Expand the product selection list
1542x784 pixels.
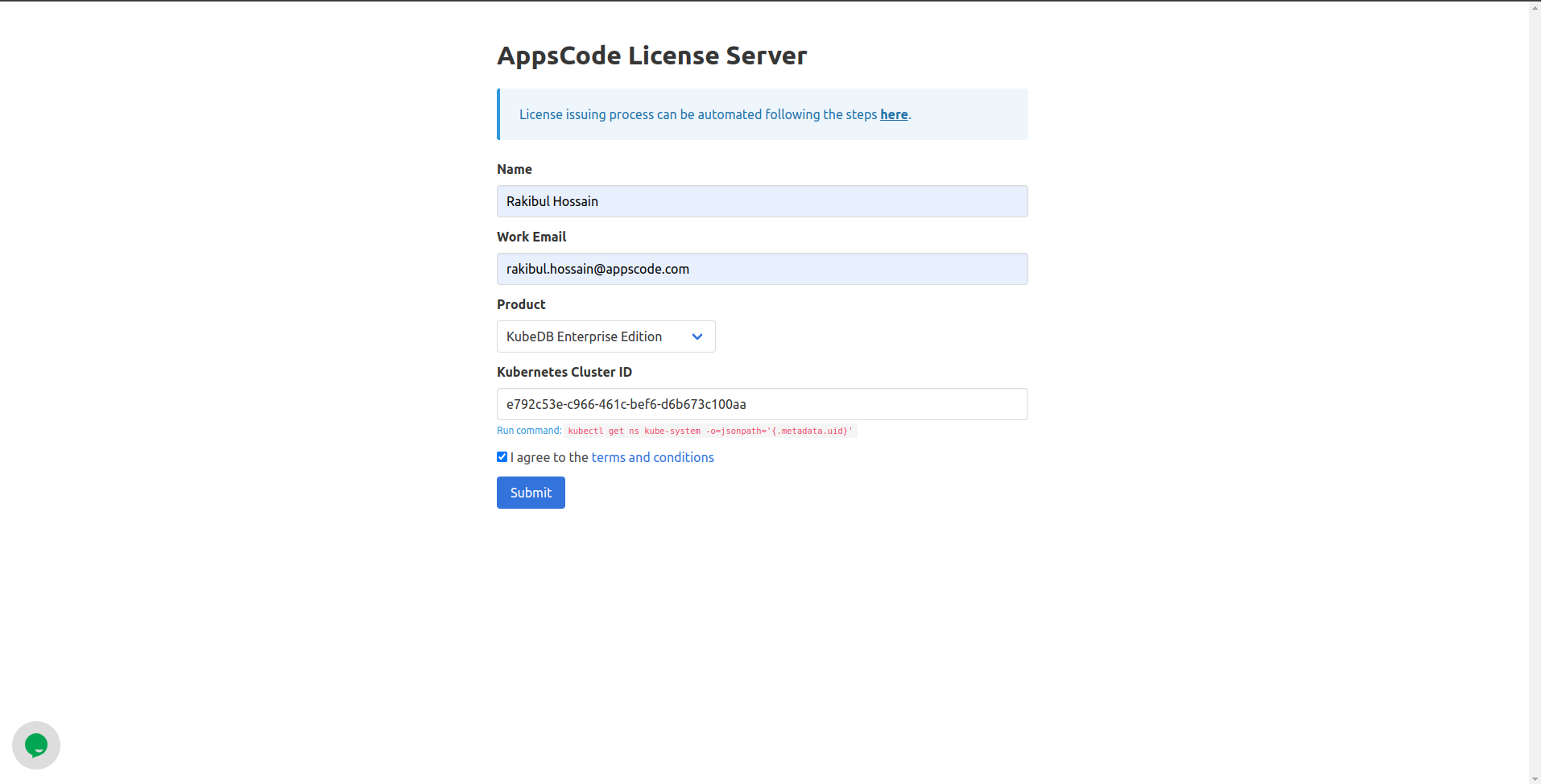point(605,336)
